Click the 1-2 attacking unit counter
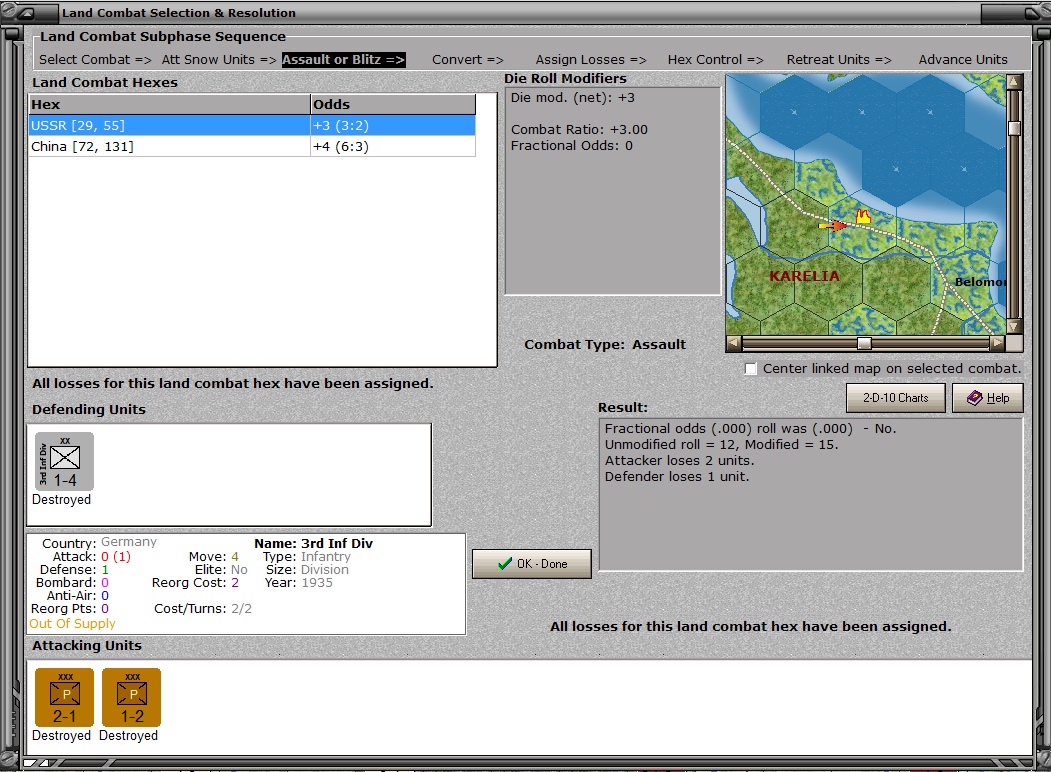Image resolution: width=1051 pixels, height=772 pixels. (132, 697)
